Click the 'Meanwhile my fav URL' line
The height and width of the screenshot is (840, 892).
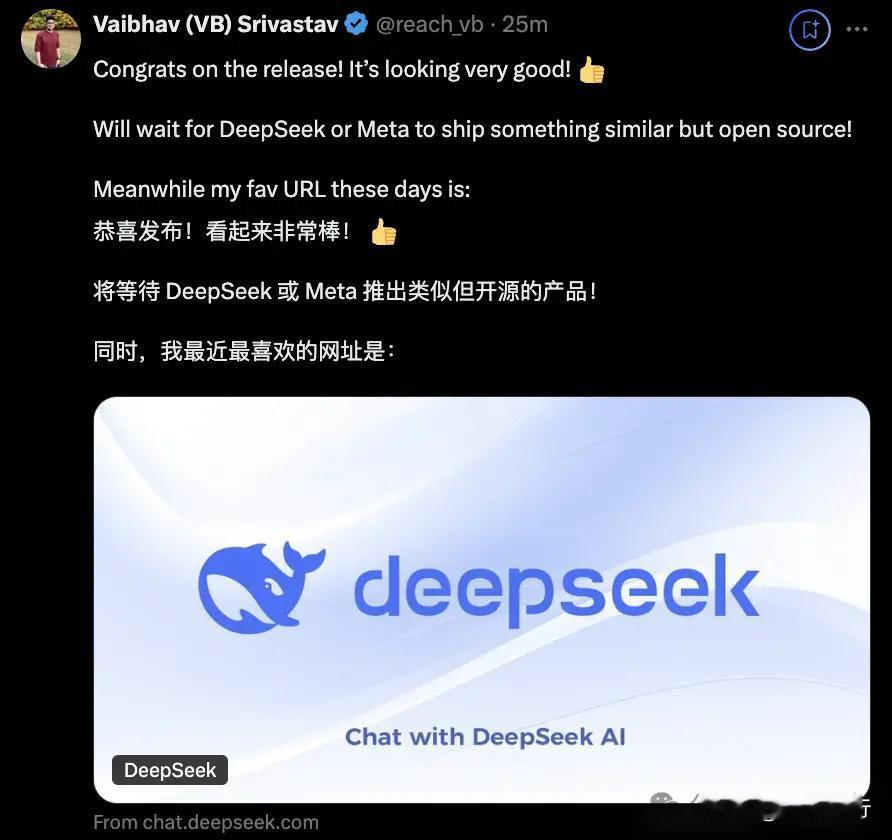pos(282,189)
